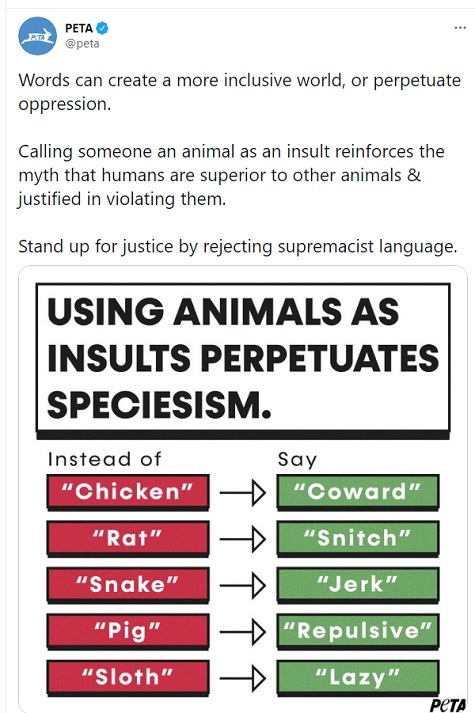475x713 pixels.
Task: Click the green "Jerk" box
Action: tap(358, 585)
